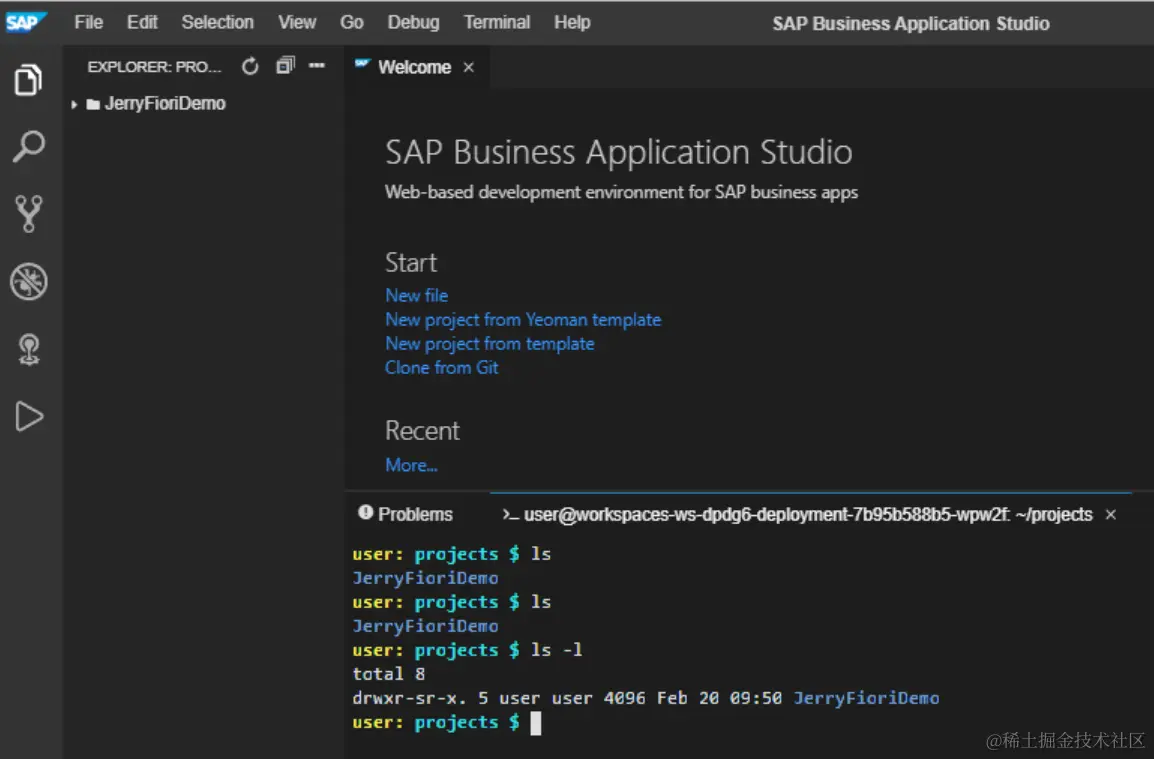
Task: Click New project from Yeoman template
Action: (523, 320)
